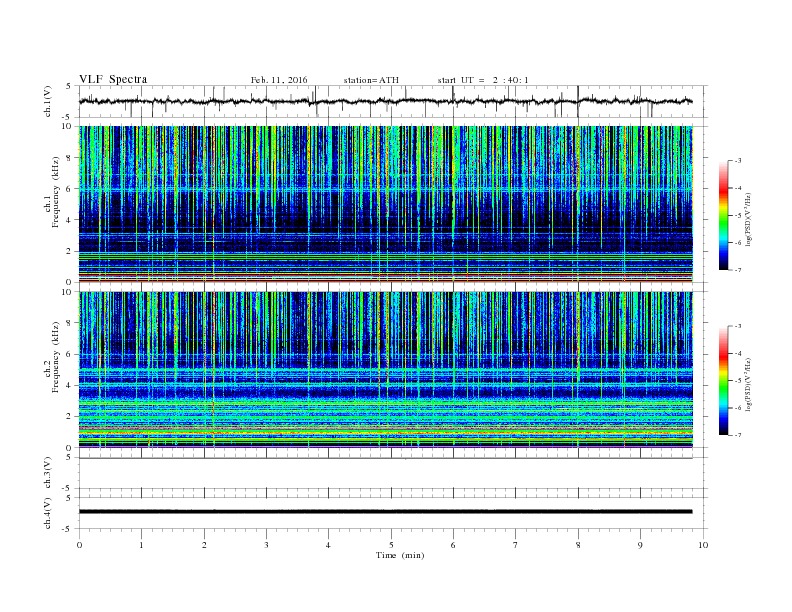
Task: Click the ch.3(V) axis label
Action: point(48,473)
